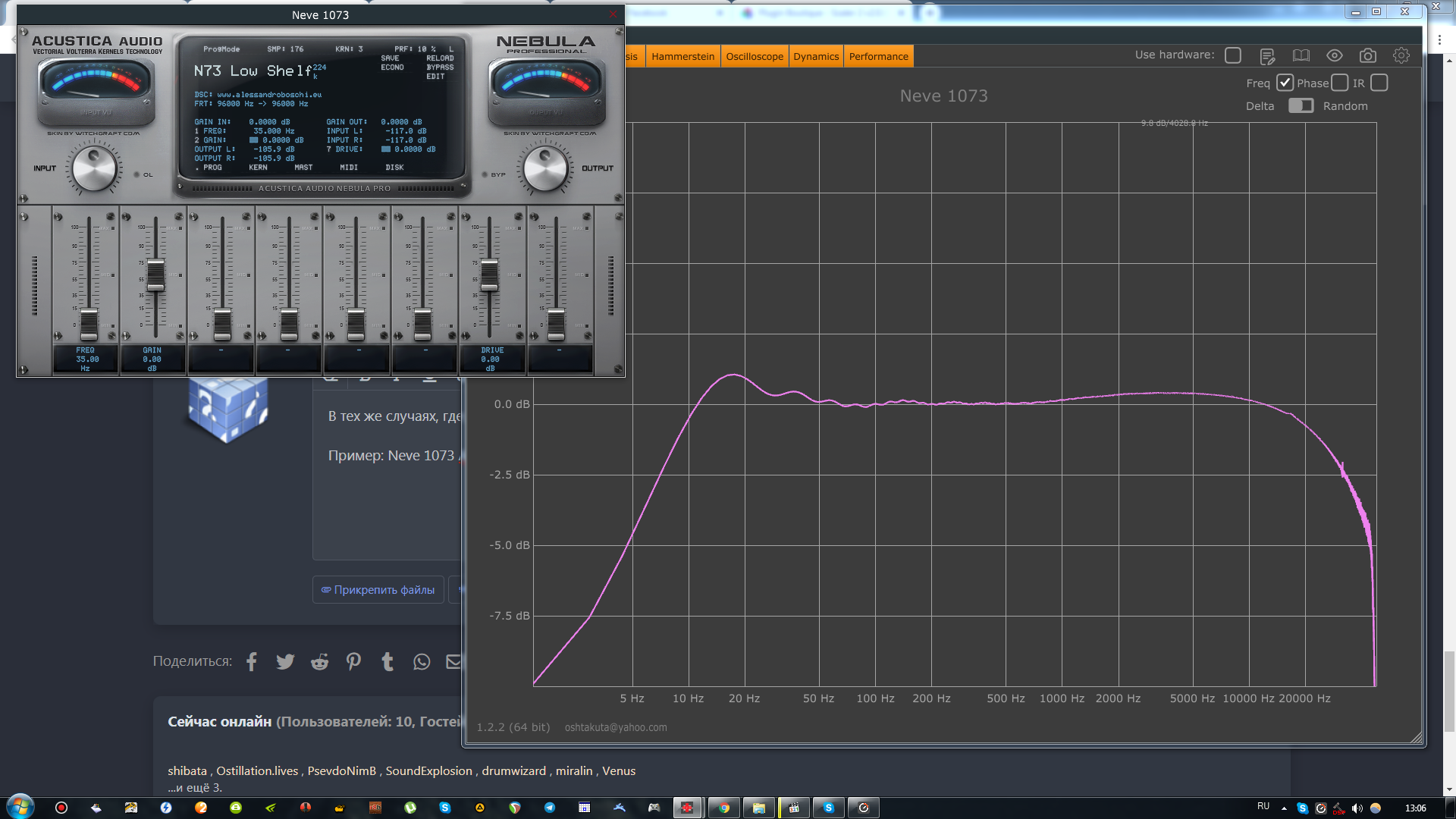Image resolution: width=1456 pixels, height=819 pixels.
Task: Click RELOAD in the Nebula display
Action: point(440,58)
